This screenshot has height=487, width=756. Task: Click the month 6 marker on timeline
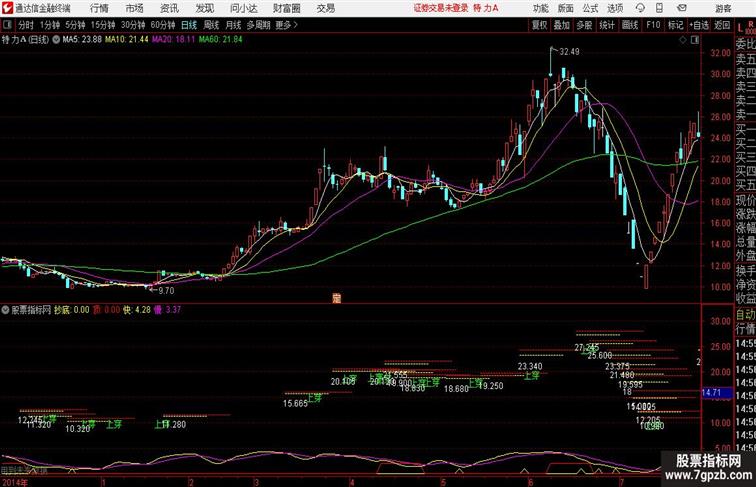530,482
